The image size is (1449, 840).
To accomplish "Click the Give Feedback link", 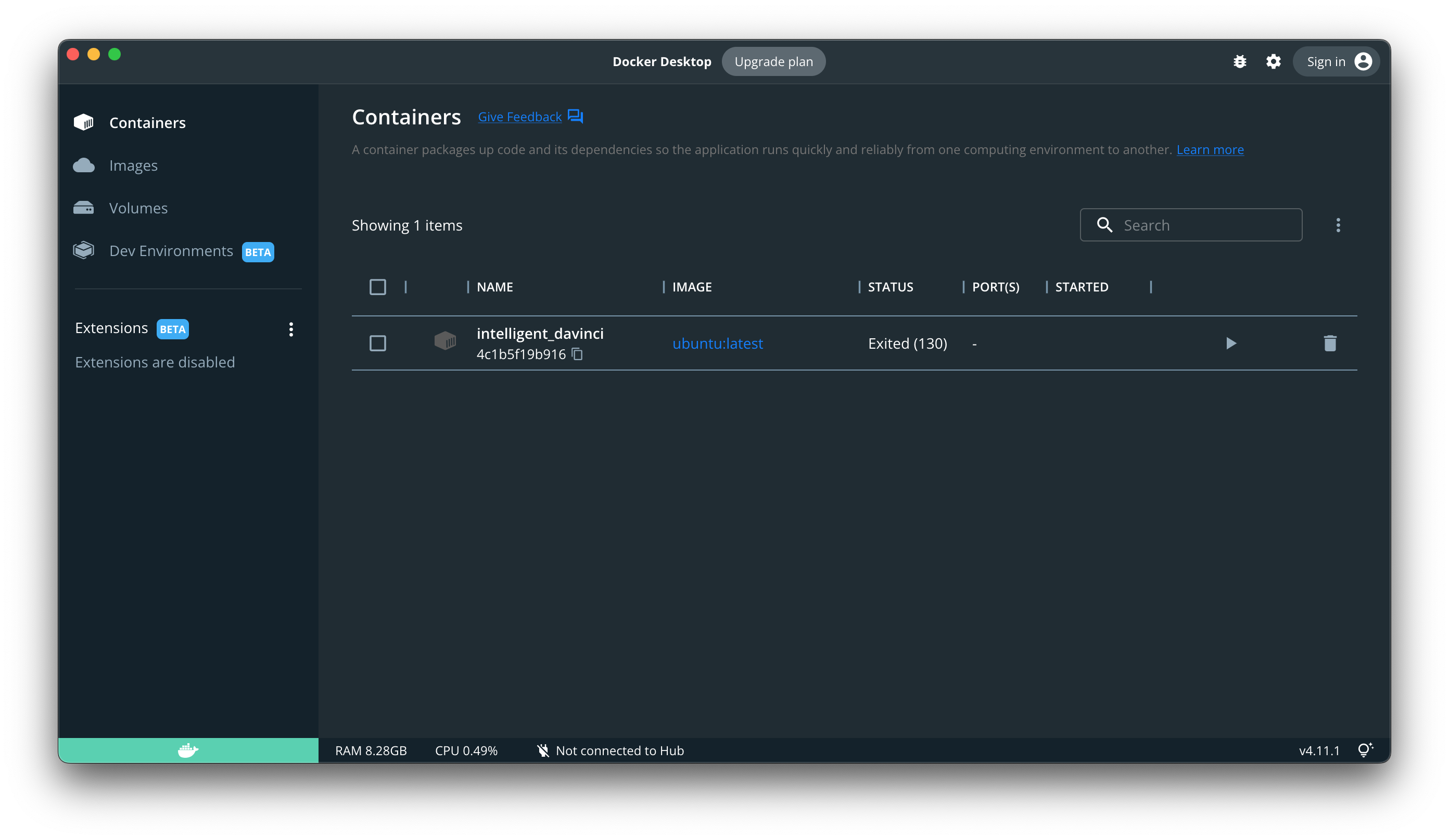I will click(519, 116).
